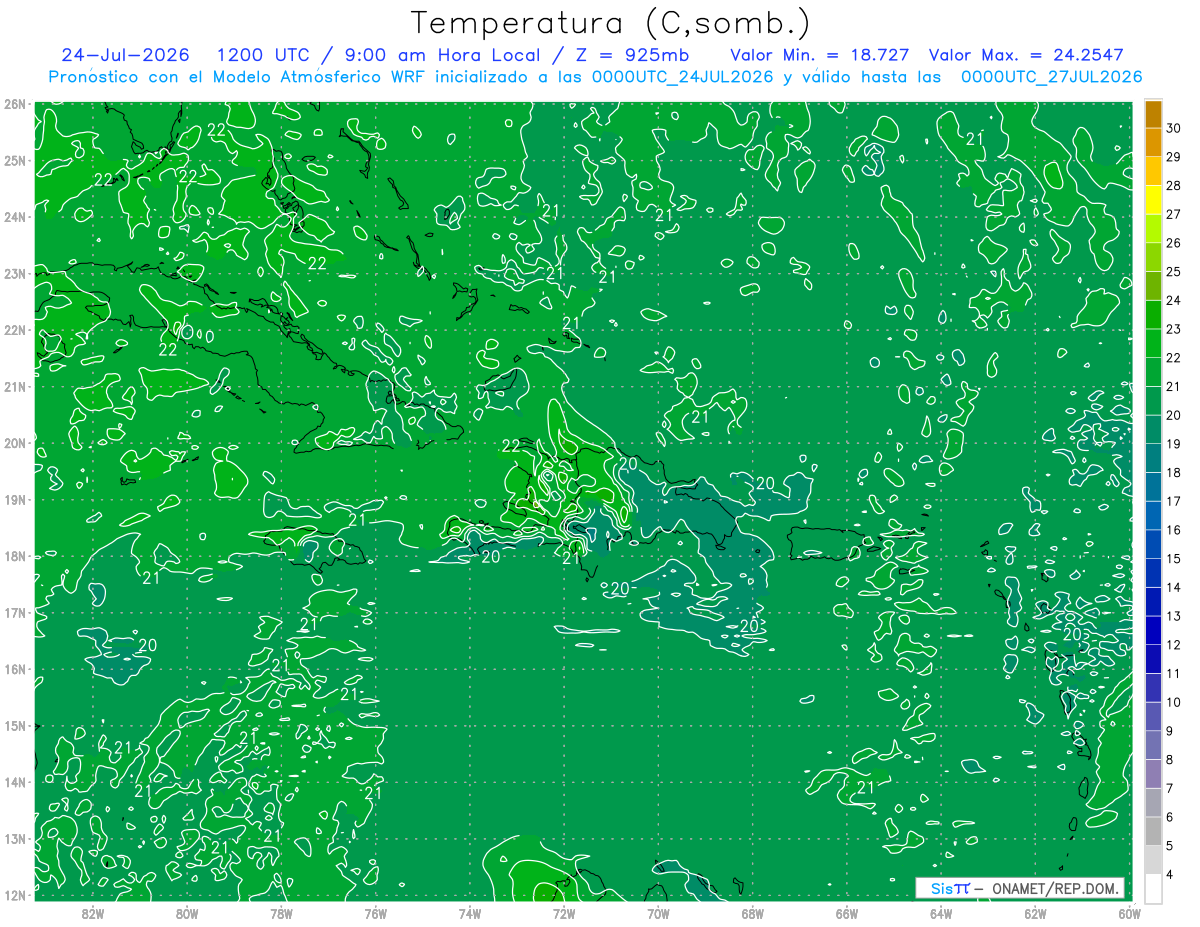Click the "13" label on the color scale
The image size is (1200, 927).
tap(1174, 616)
